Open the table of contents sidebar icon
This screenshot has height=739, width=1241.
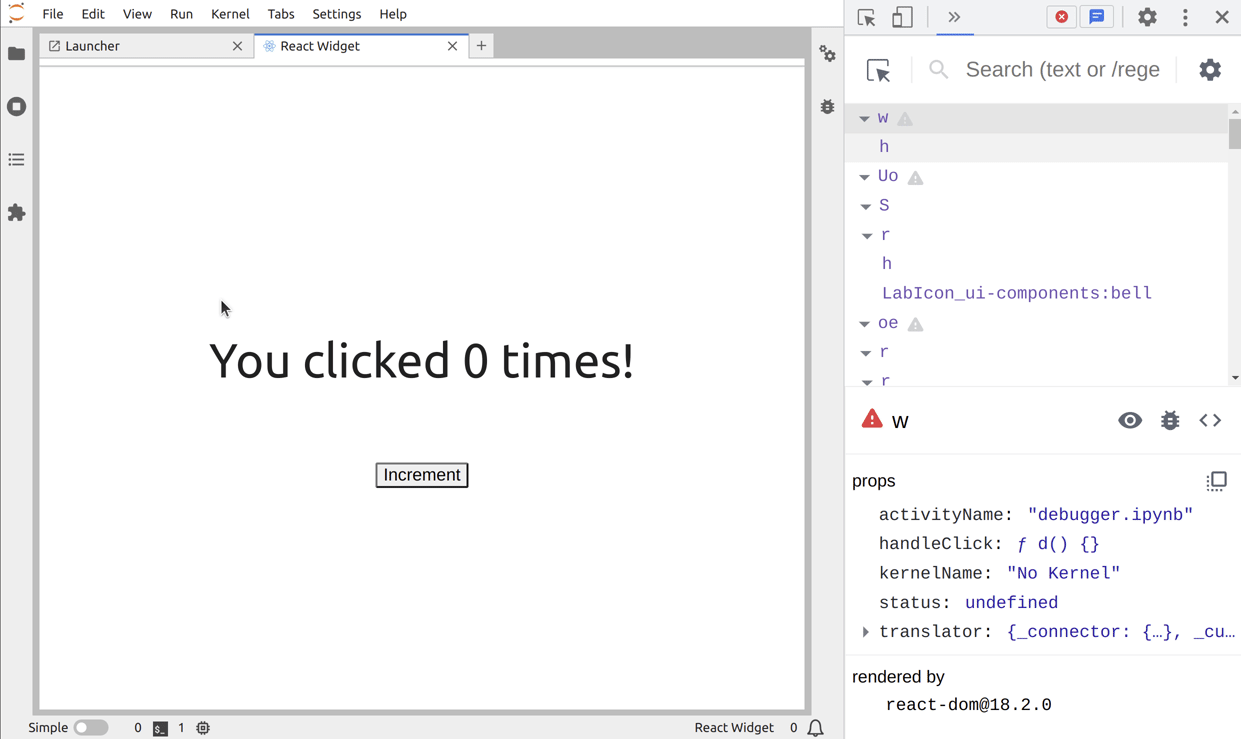(x=17, y=160)
